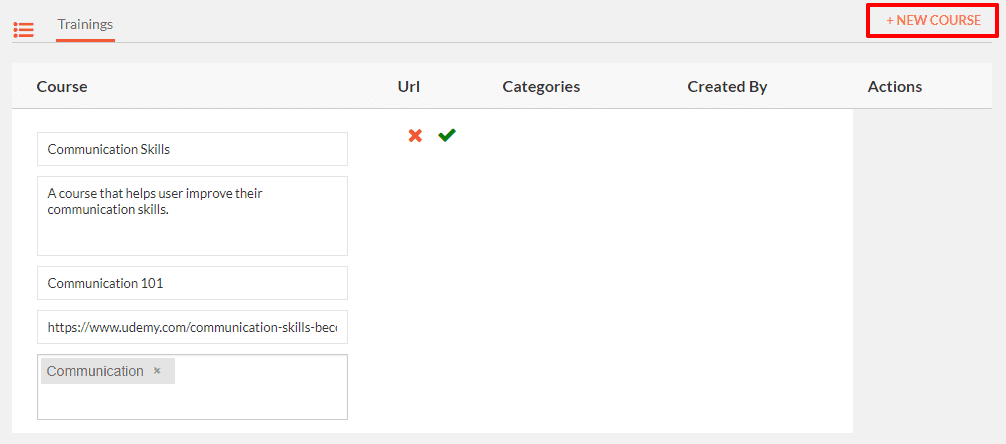Select the Url column header
The width and height of the screenshot is (1006, 444).
click(409, 87)
